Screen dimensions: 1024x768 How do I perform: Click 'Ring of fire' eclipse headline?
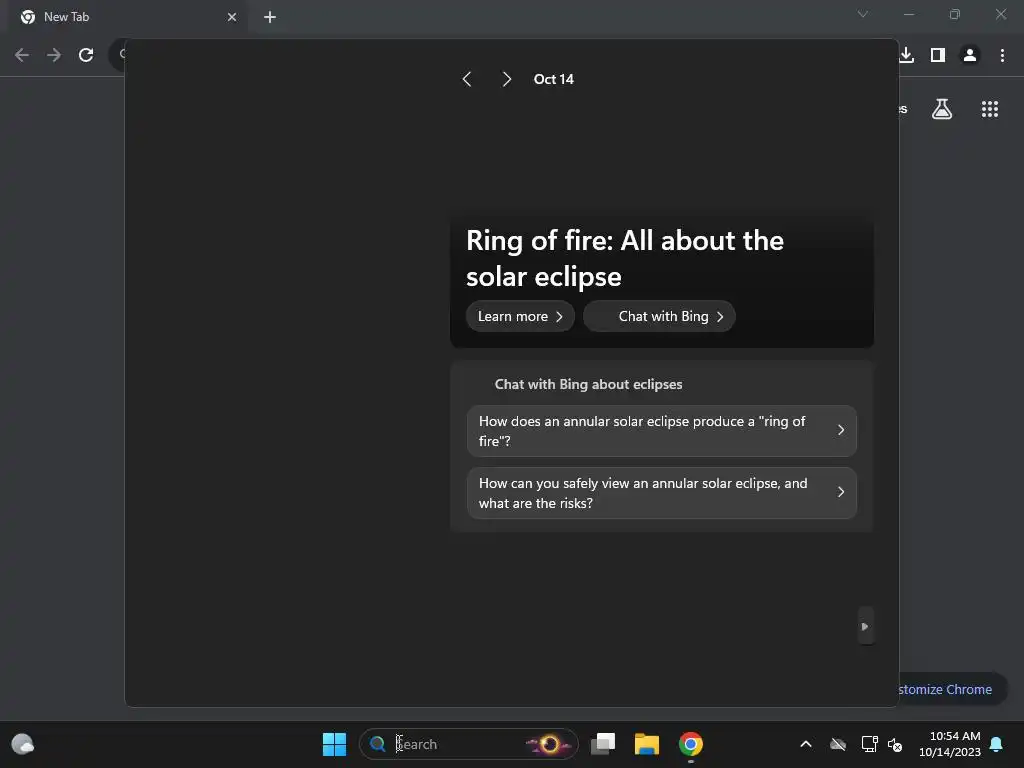point(624,258)
